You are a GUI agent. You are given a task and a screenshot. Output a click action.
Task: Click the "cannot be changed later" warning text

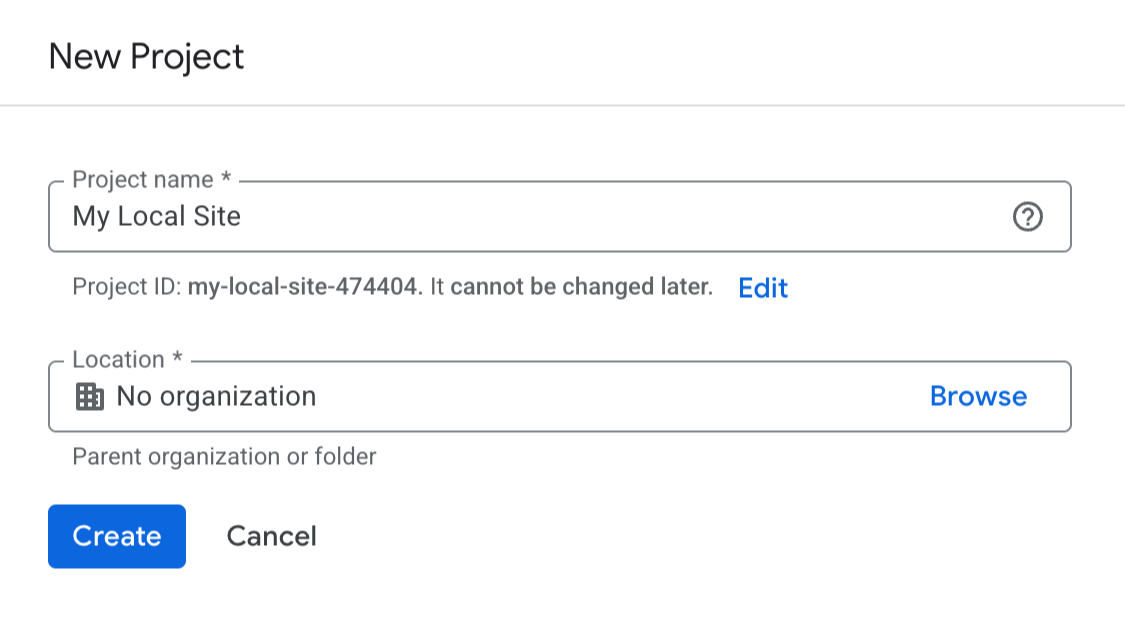[581, 288]
